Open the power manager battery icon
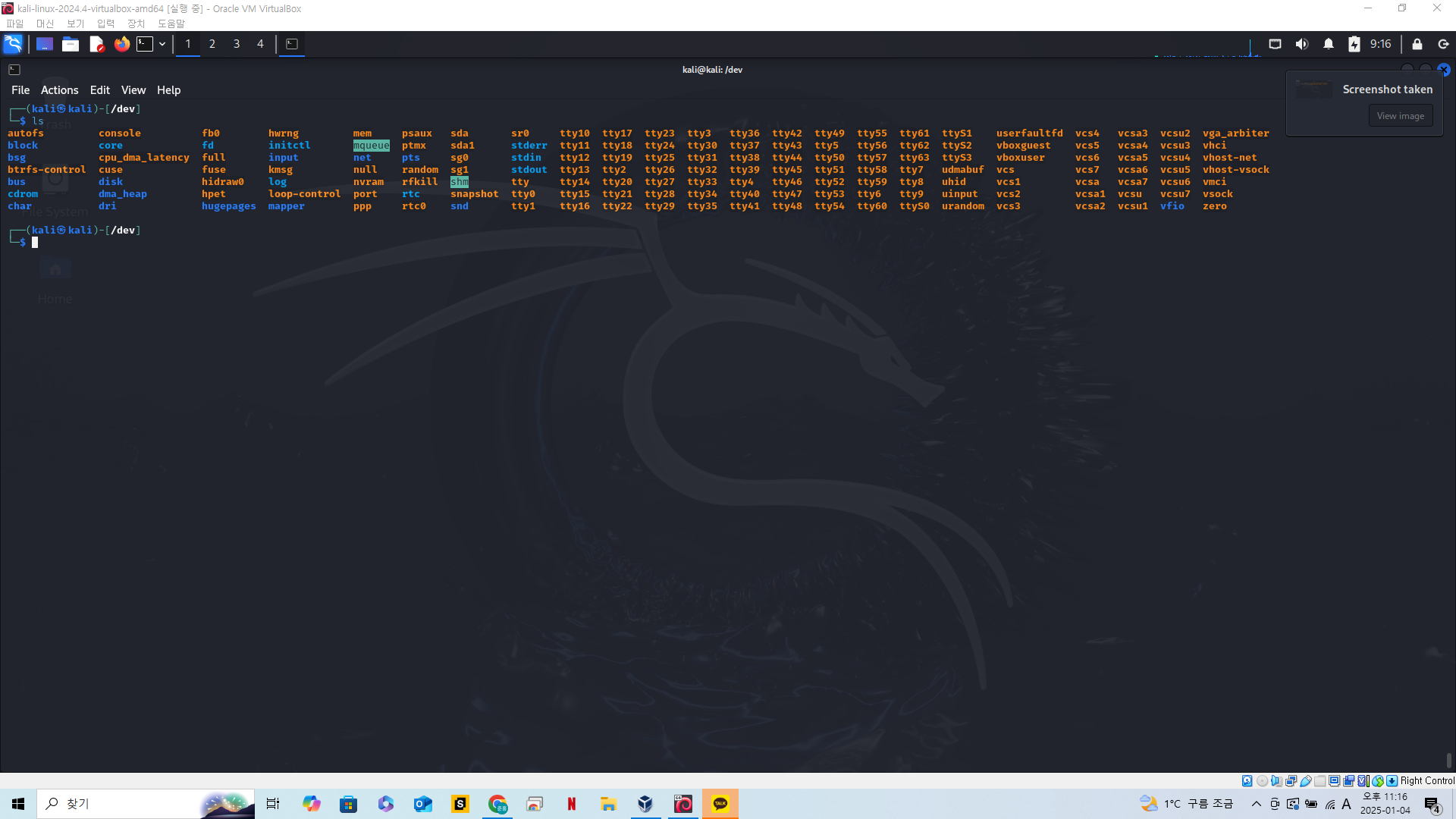This screenshot has width=1456, height=819. pos(1354,44)
